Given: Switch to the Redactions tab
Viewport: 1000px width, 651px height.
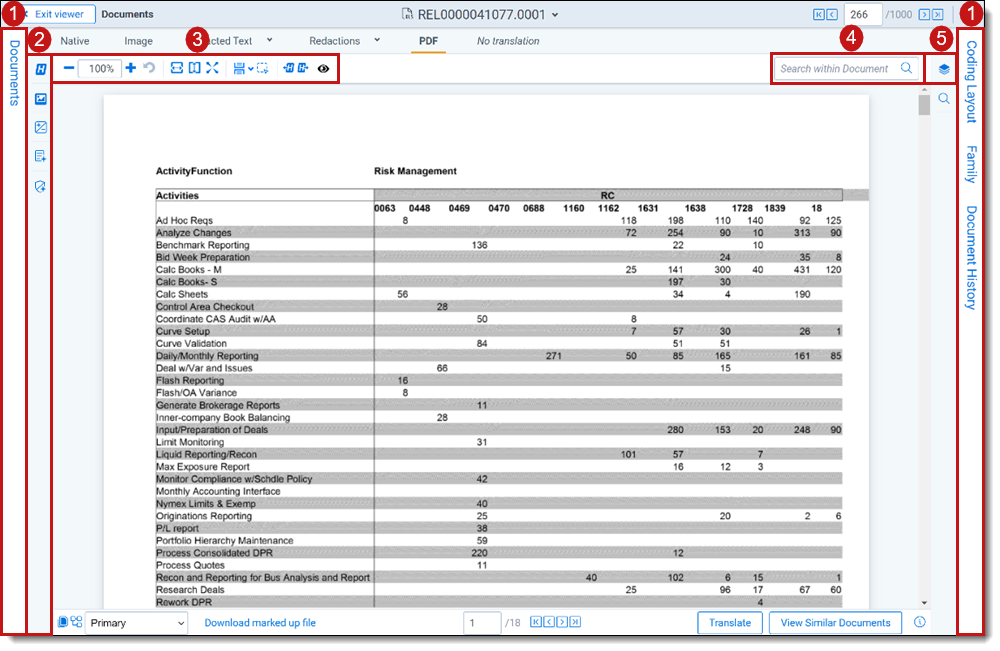Looking at the screenshot, I should point(335,41).
